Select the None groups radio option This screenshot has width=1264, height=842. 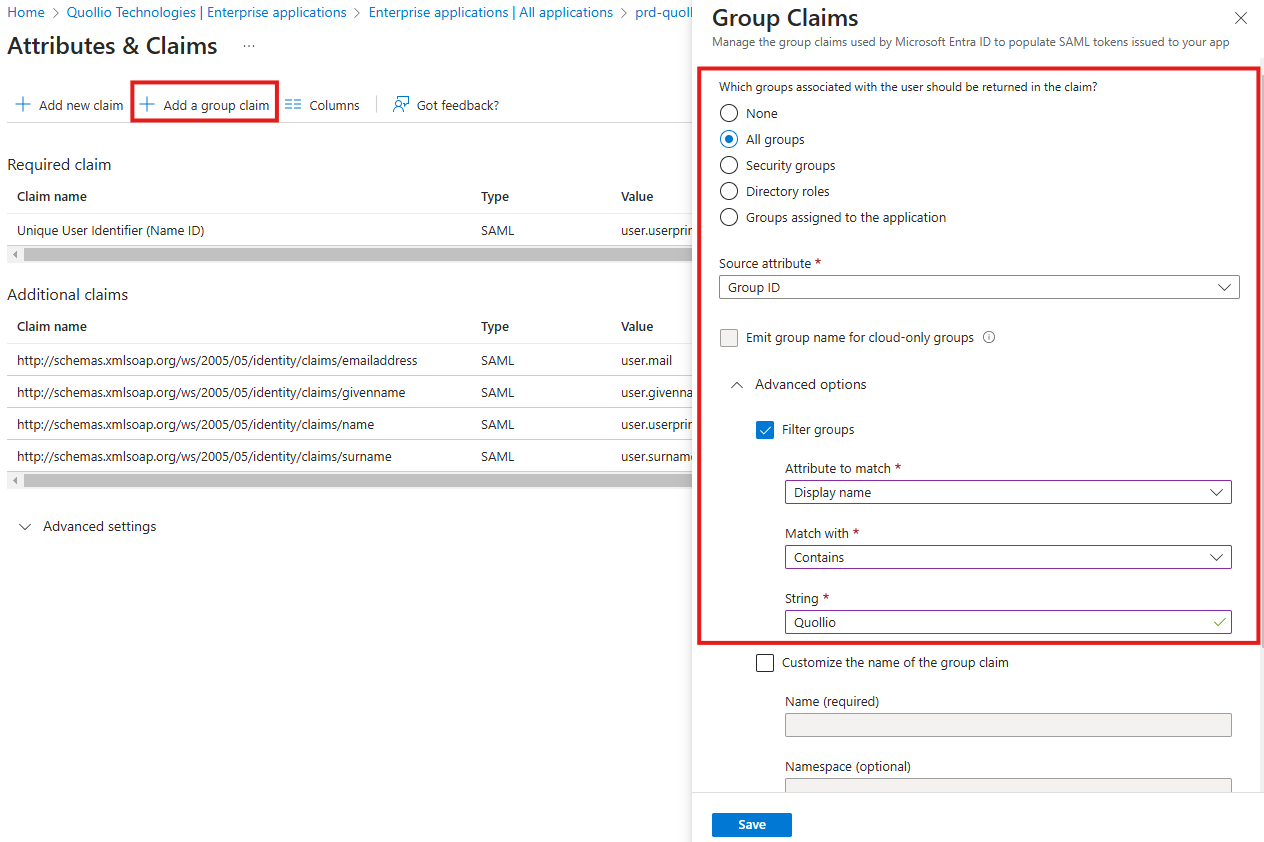point(729,114)
